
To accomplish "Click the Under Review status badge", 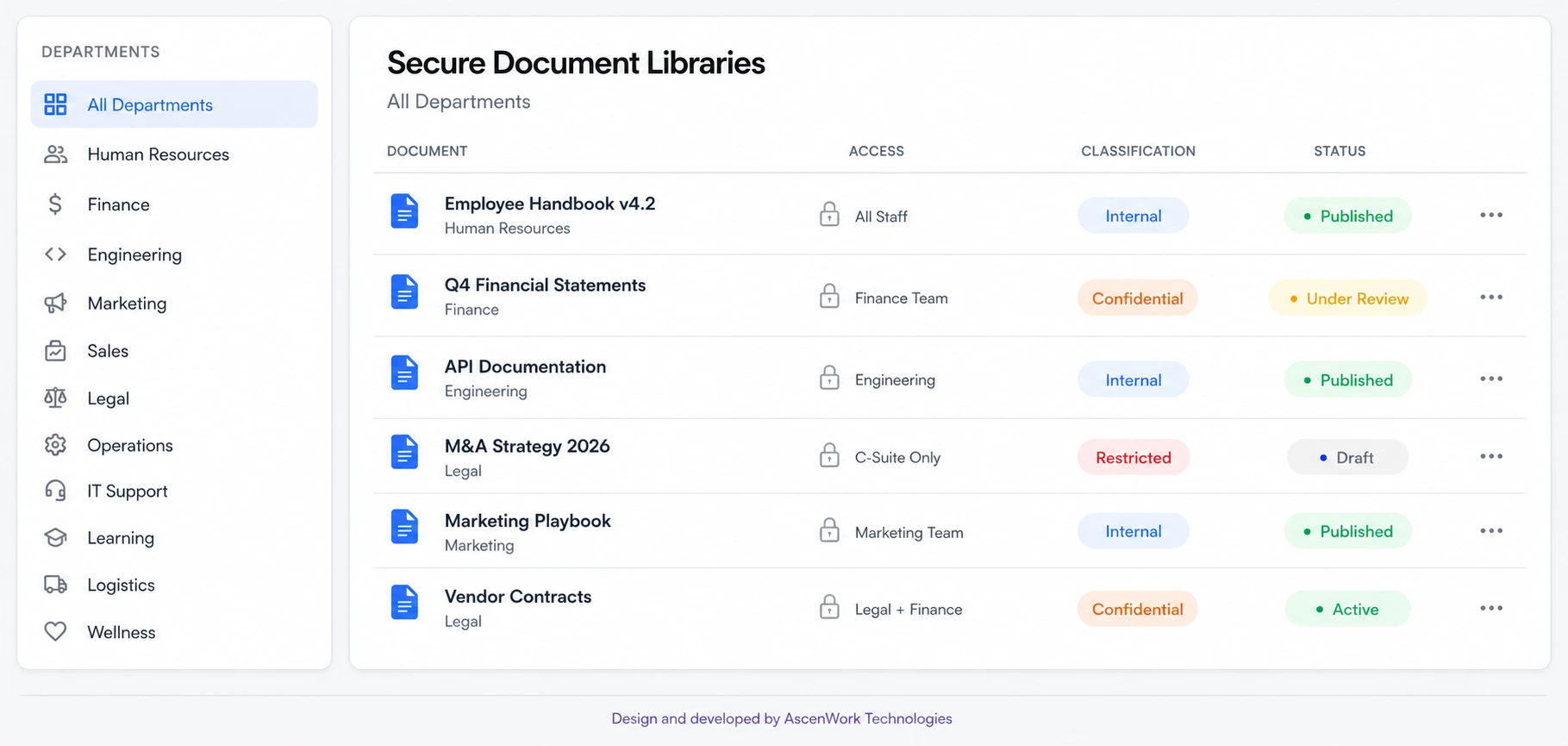I will click(x=1348, y=298).
